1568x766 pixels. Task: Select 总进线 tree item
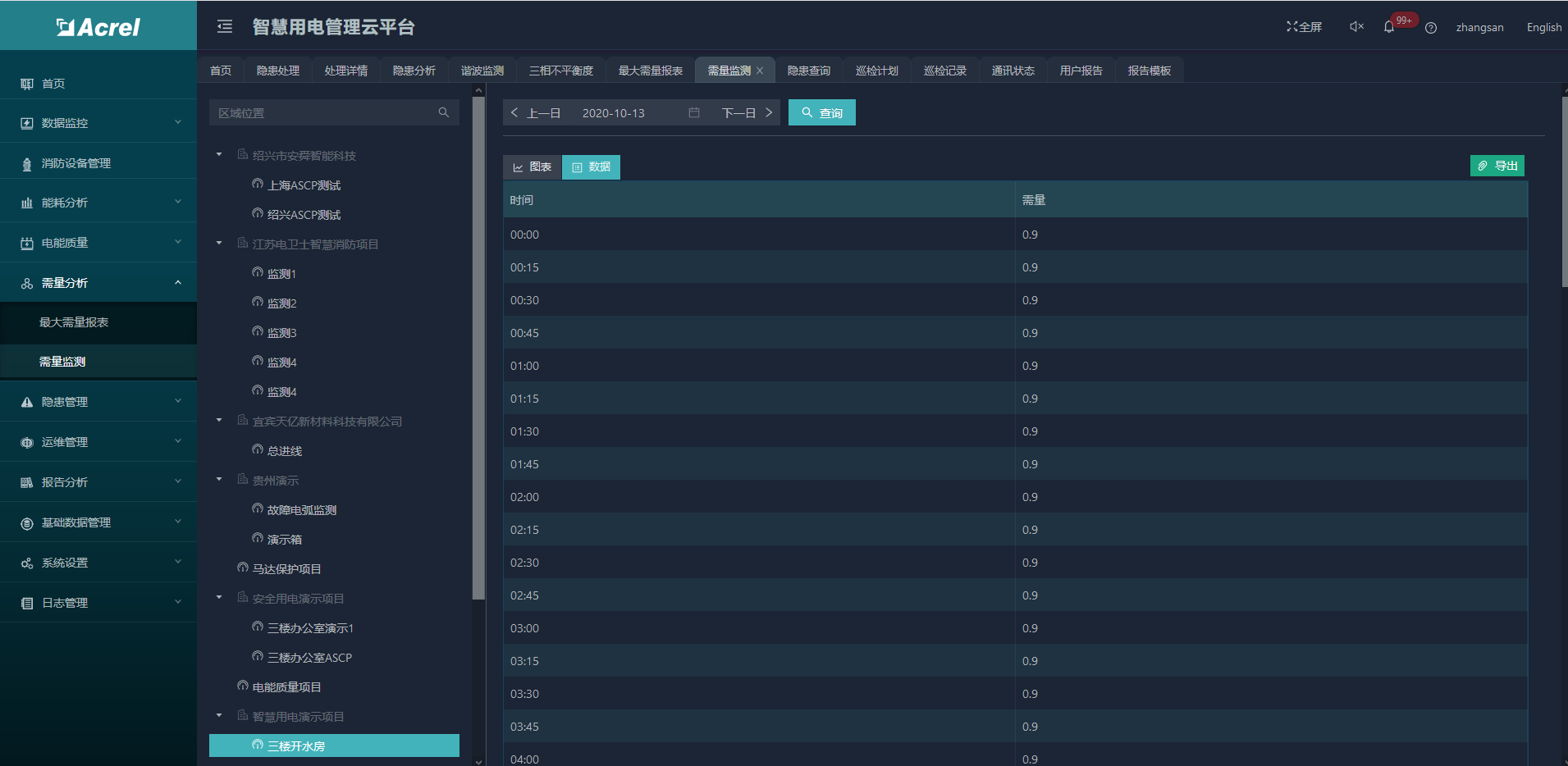[x=285, y=451]
